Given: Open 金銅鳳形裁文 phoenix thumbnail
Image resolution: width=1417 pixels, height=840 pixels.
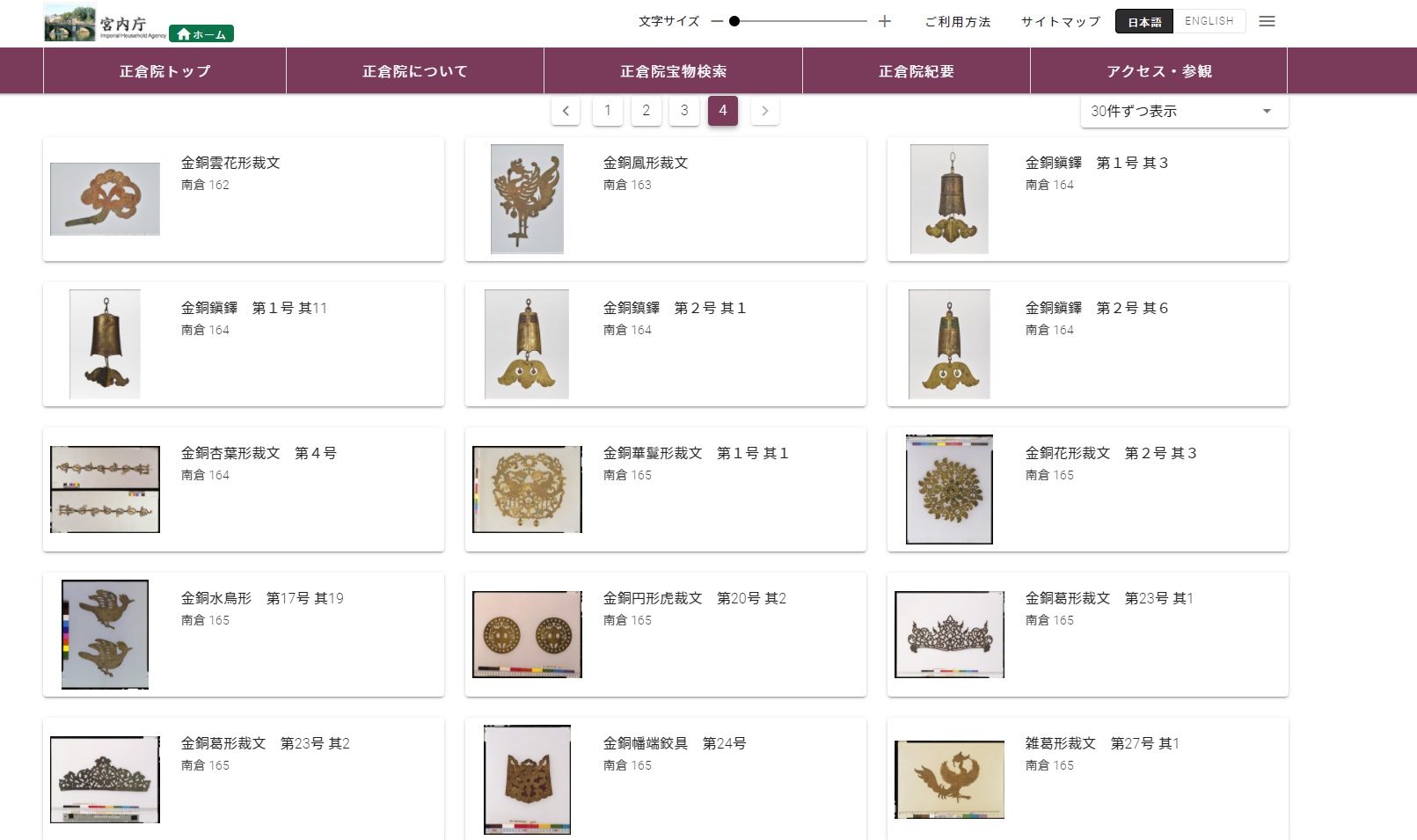Looking at the screenshot, I should coord(527,199).
